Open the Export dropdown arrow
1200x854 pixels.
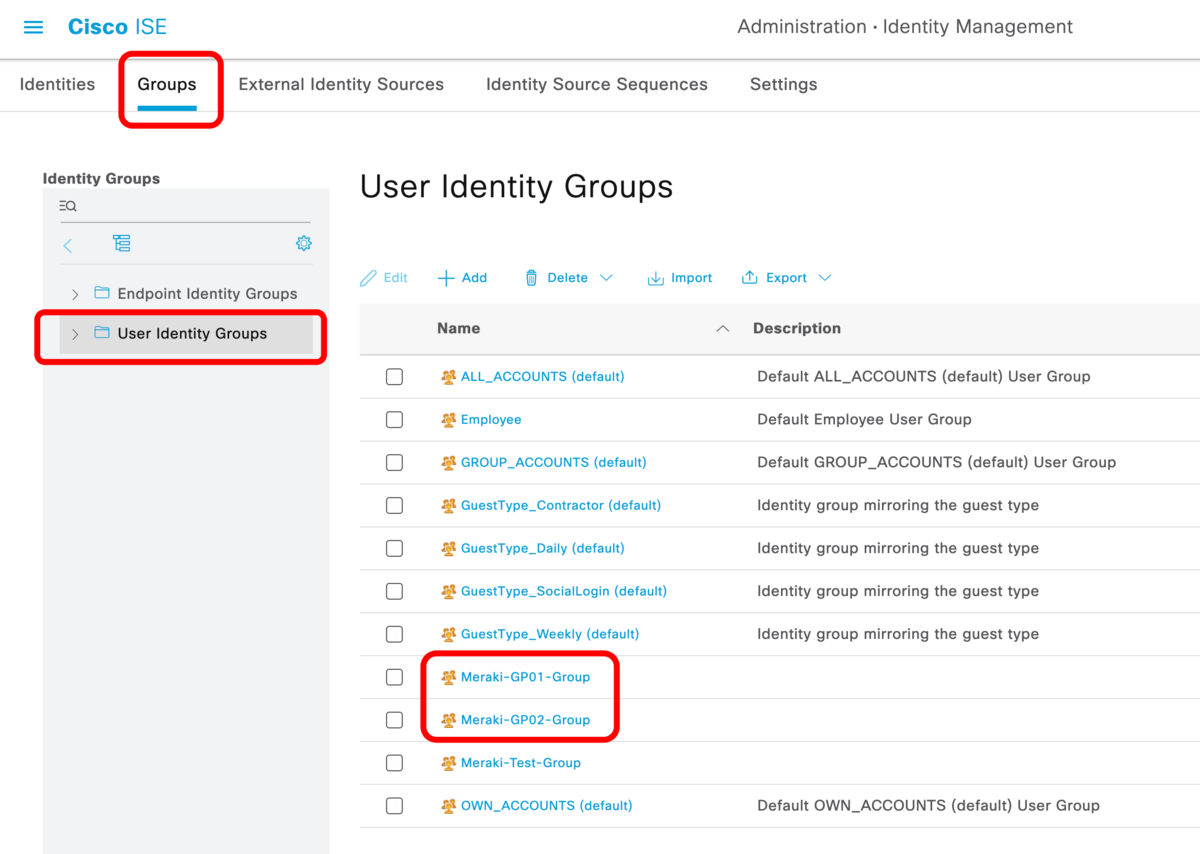pos(824,277)
